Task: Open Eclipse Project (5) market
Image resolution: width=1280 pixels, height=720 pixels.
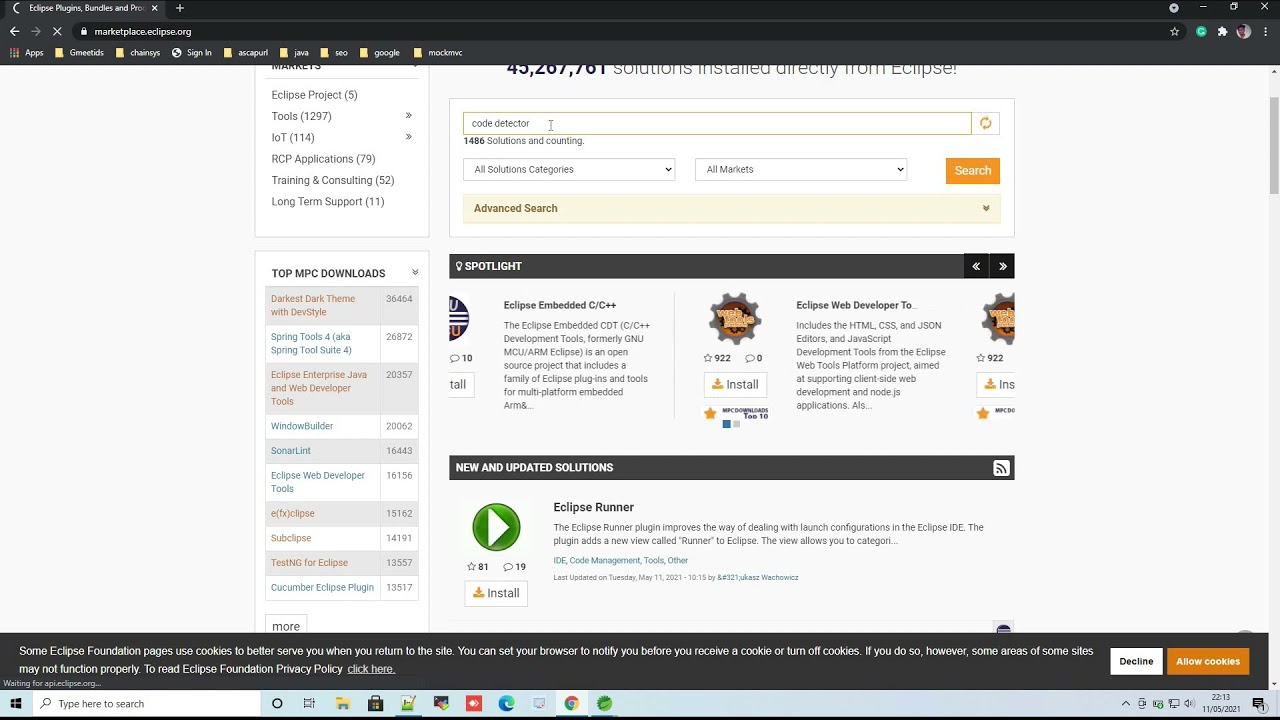Action: tap(314, 95)
